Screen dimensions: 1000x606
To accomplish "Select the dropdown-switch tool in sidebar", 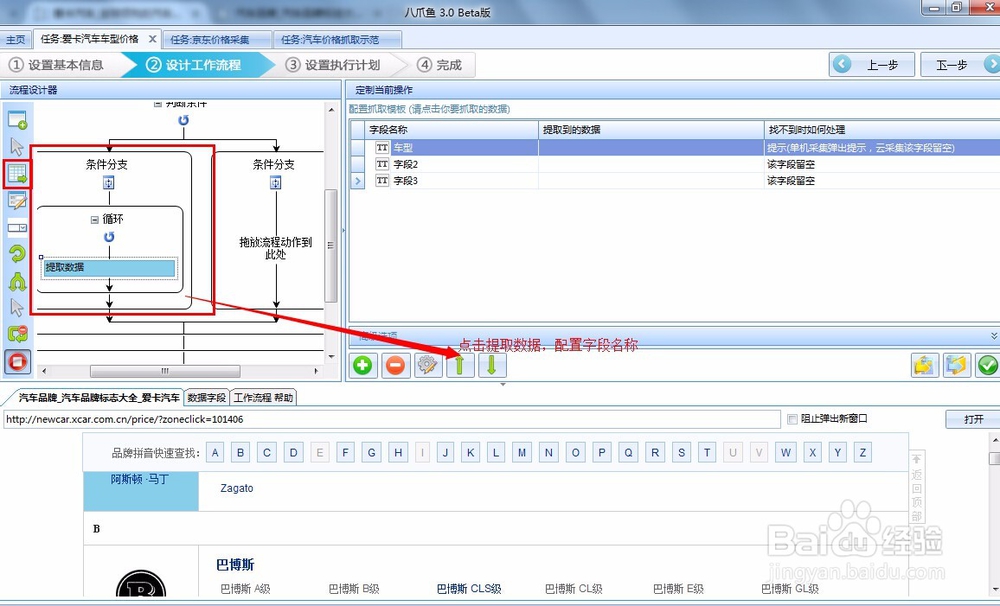I will pos(17,227).
